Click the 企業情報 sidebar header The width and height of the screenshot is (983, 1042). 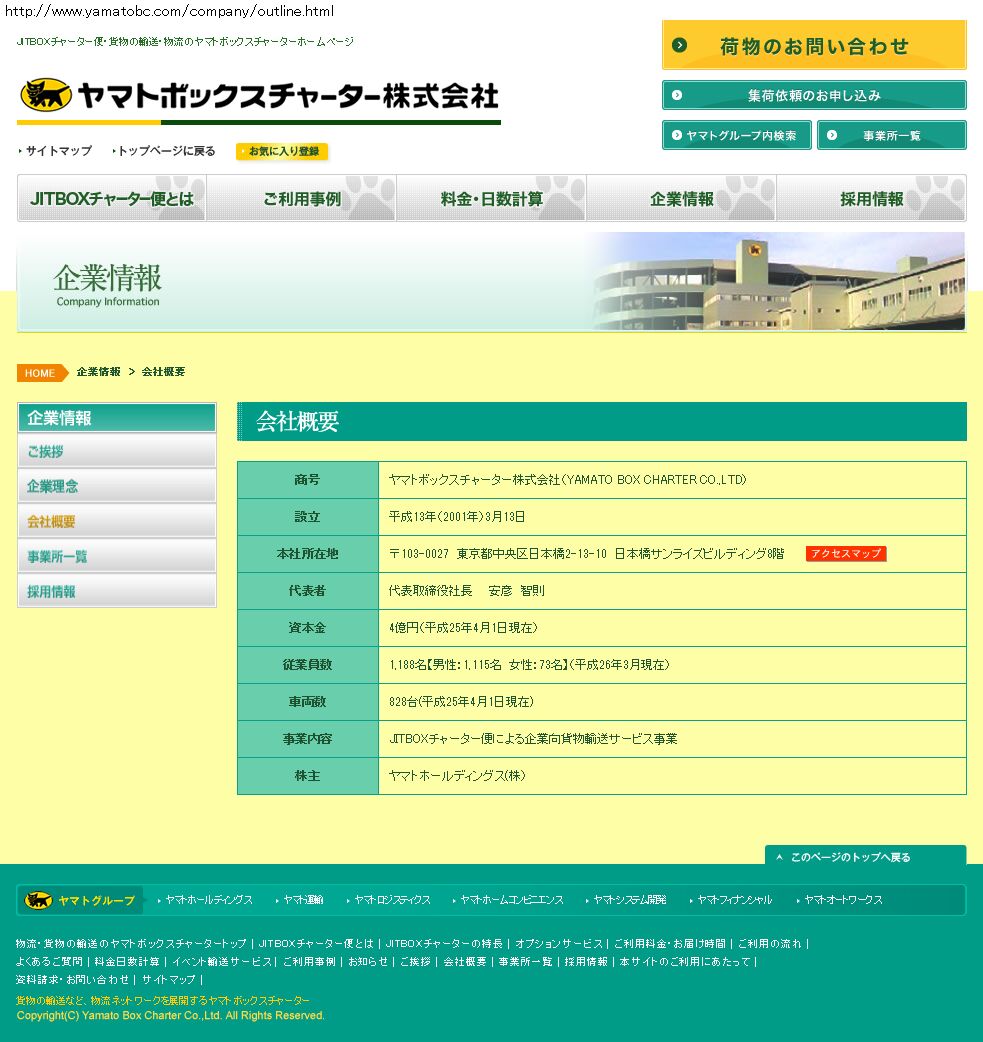[117, 418]
